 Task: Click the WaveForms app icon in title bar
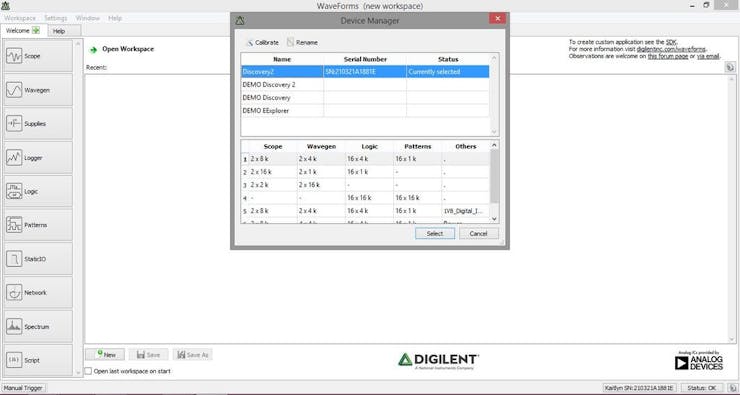[x=6, y=6]
